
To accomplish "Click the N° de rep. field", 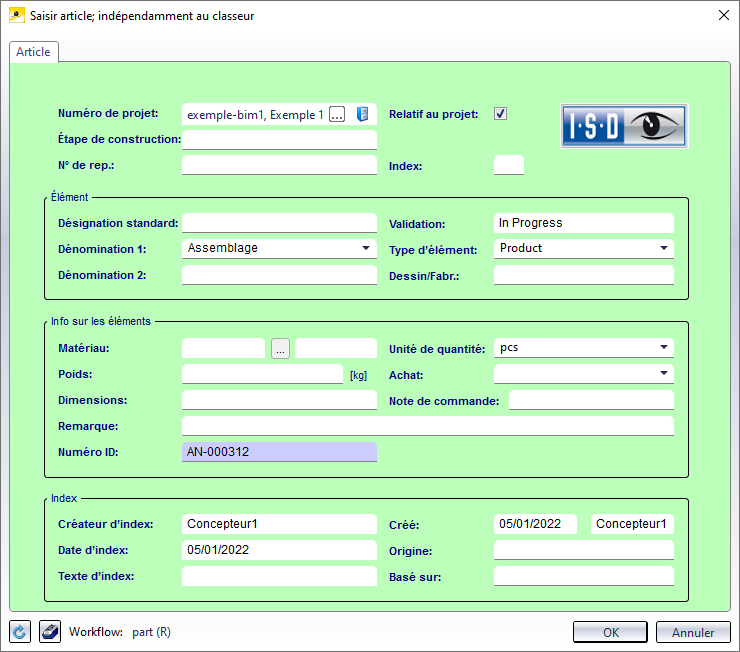I will click(279, 165).
